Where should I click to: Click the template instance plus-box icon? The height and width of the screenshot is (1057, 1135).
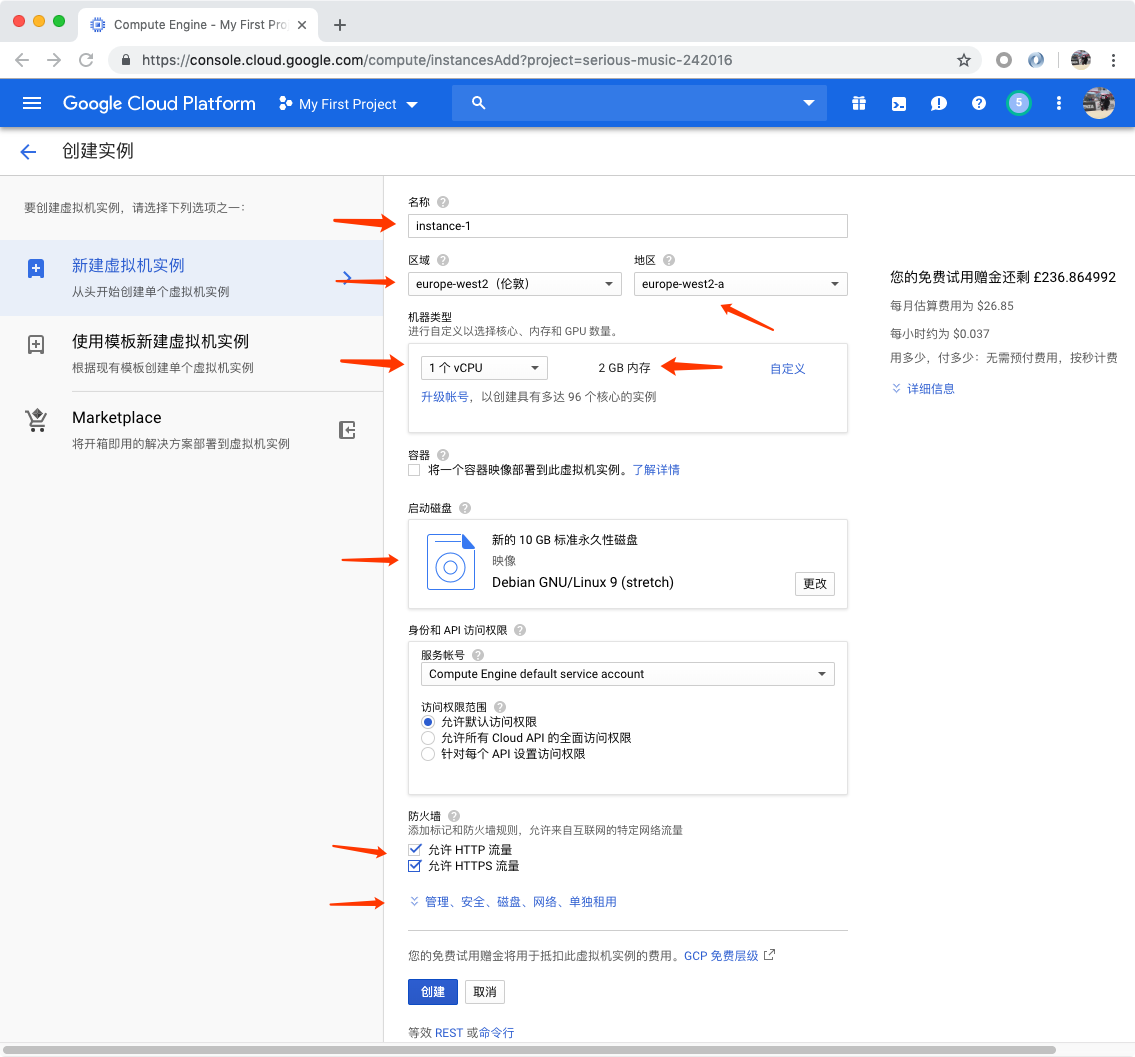[35, 345]
